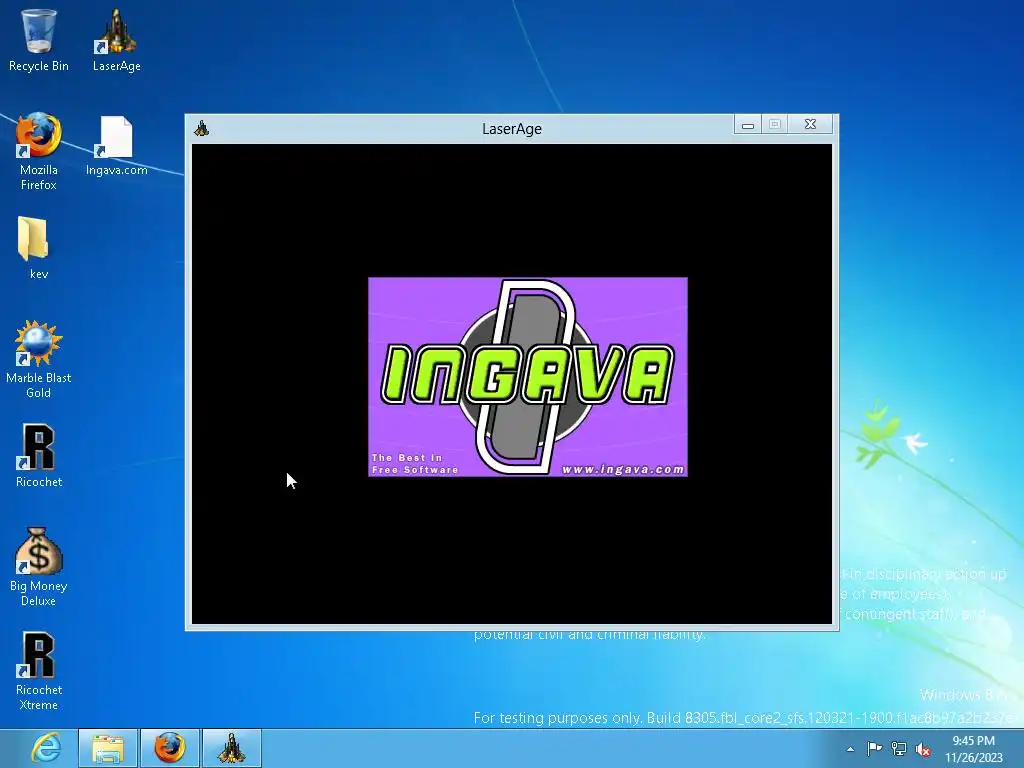Switch to Firefox in the taskbar
1024x768 pixels.
point(169,748)
